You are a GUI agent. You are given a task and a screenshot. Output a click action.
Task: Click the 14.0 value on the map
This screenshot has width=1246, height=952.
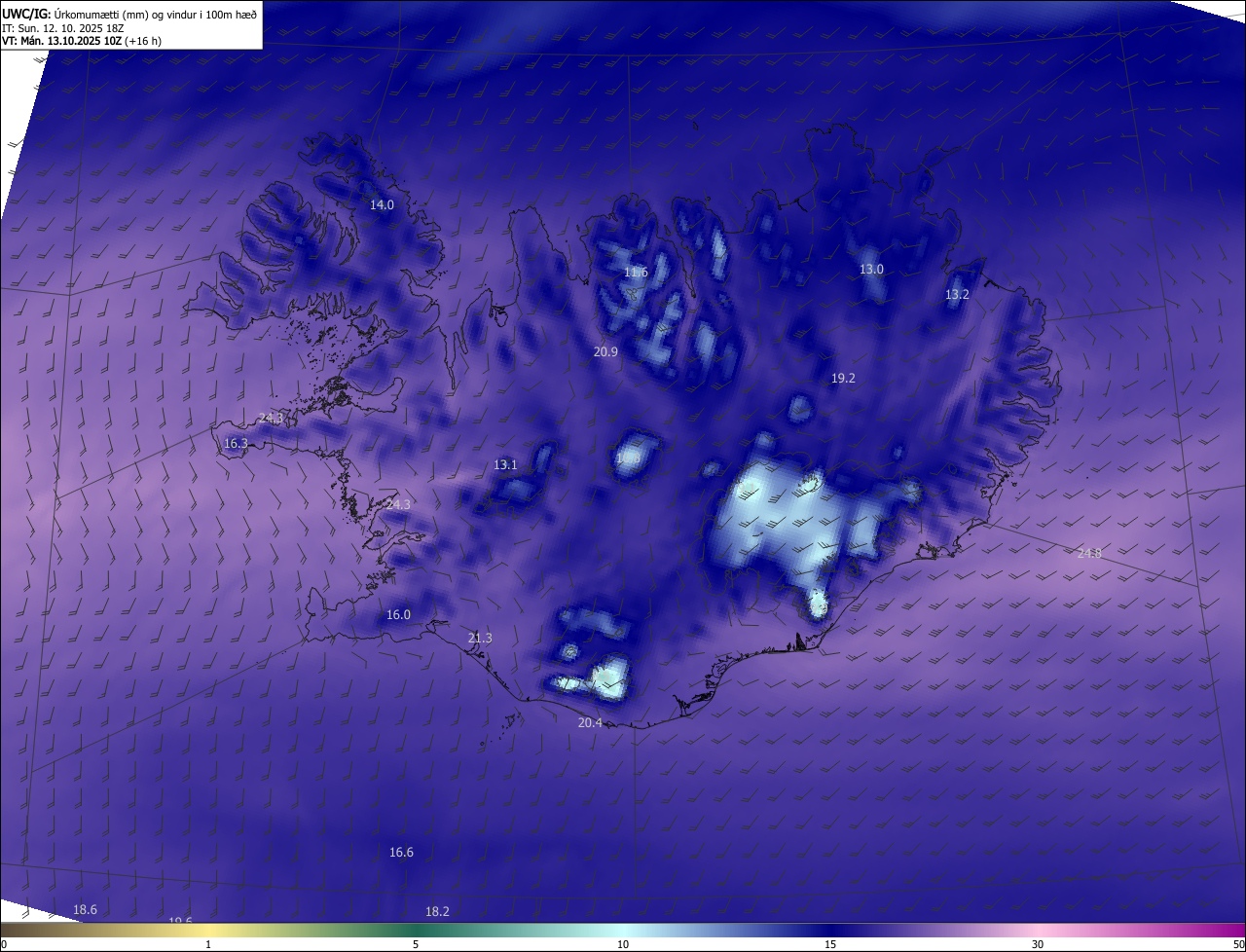(382, 205)
